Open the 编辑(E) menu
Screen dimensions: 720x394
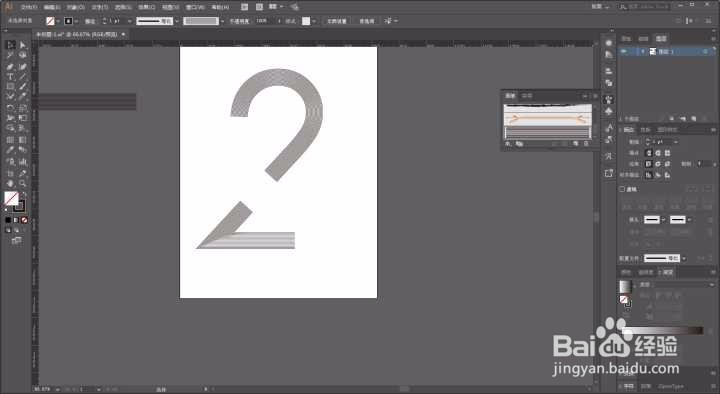[x=52, y=7]
